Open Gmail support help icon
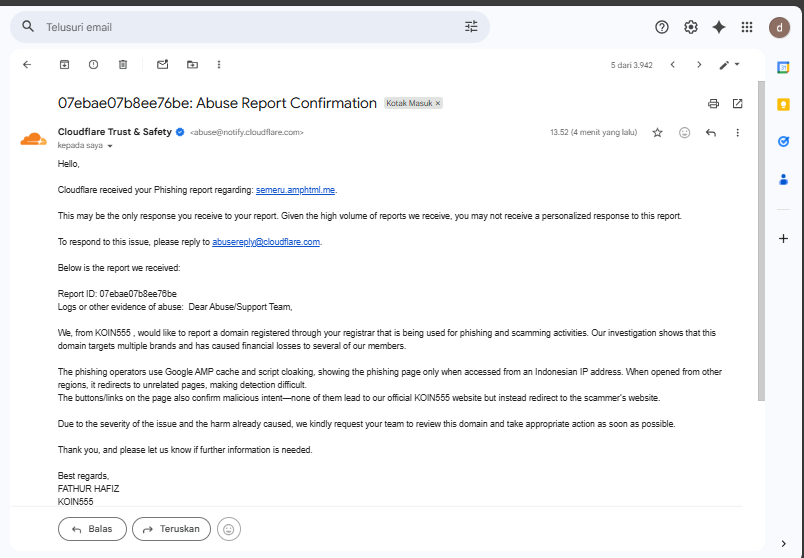The width and height of the screenshot is (804, 558). [662, 27]
